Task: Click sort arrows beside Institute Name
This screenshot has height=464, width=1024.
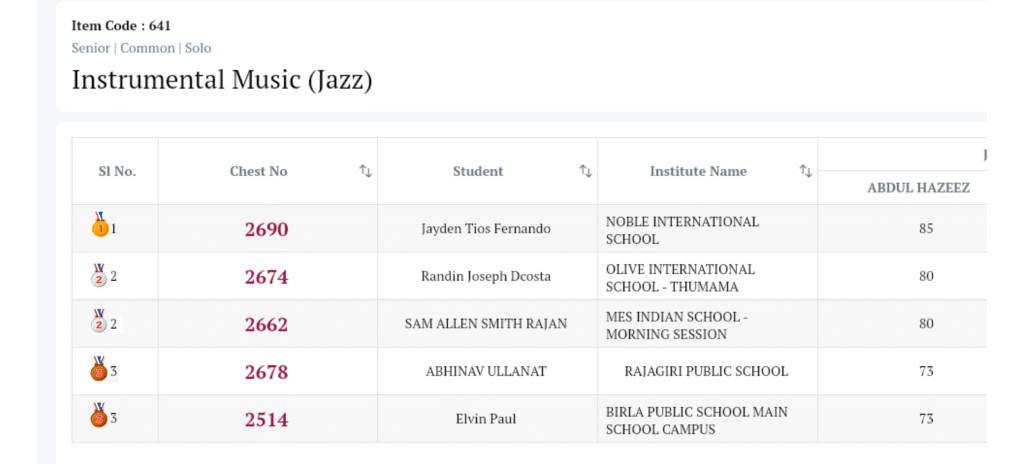Action: tap(805, 171)
